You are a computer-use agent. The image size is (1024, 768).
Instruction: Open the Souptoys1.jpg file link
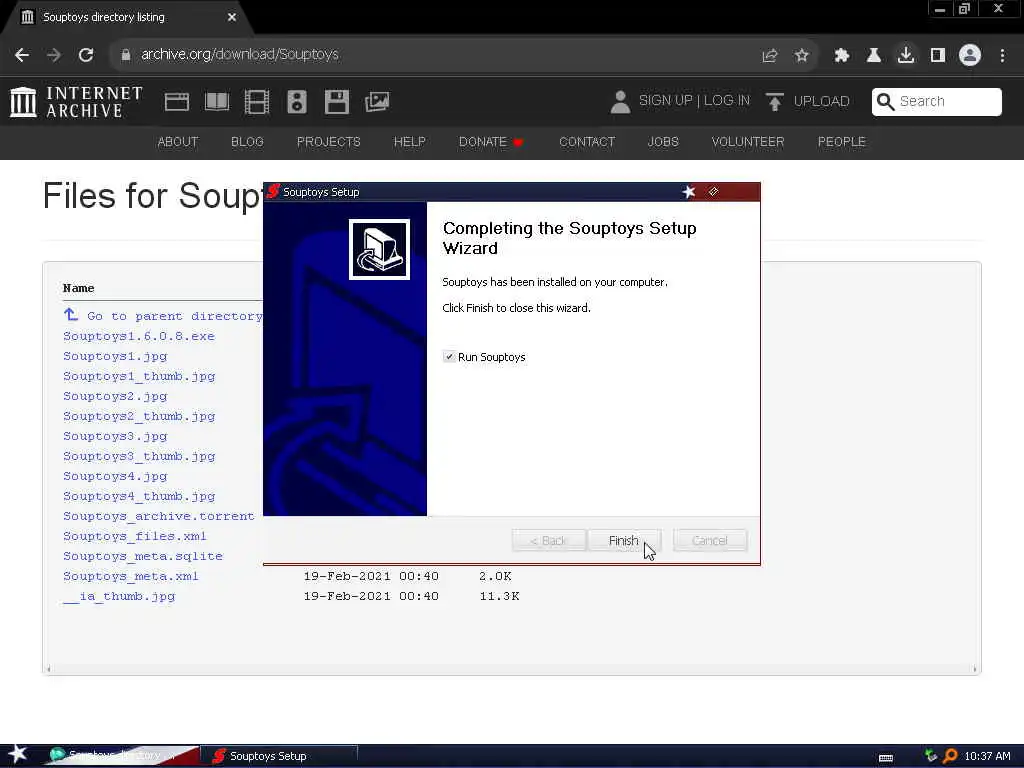click(115, 357)
